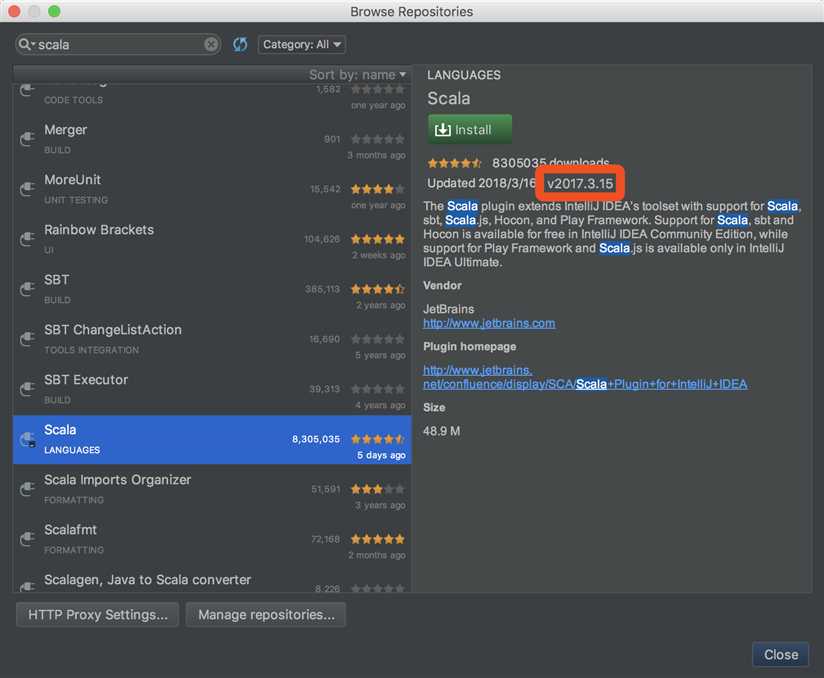Click the scala search field
The height and width of the screenshot is (678, 824).
tap(118, 45)
